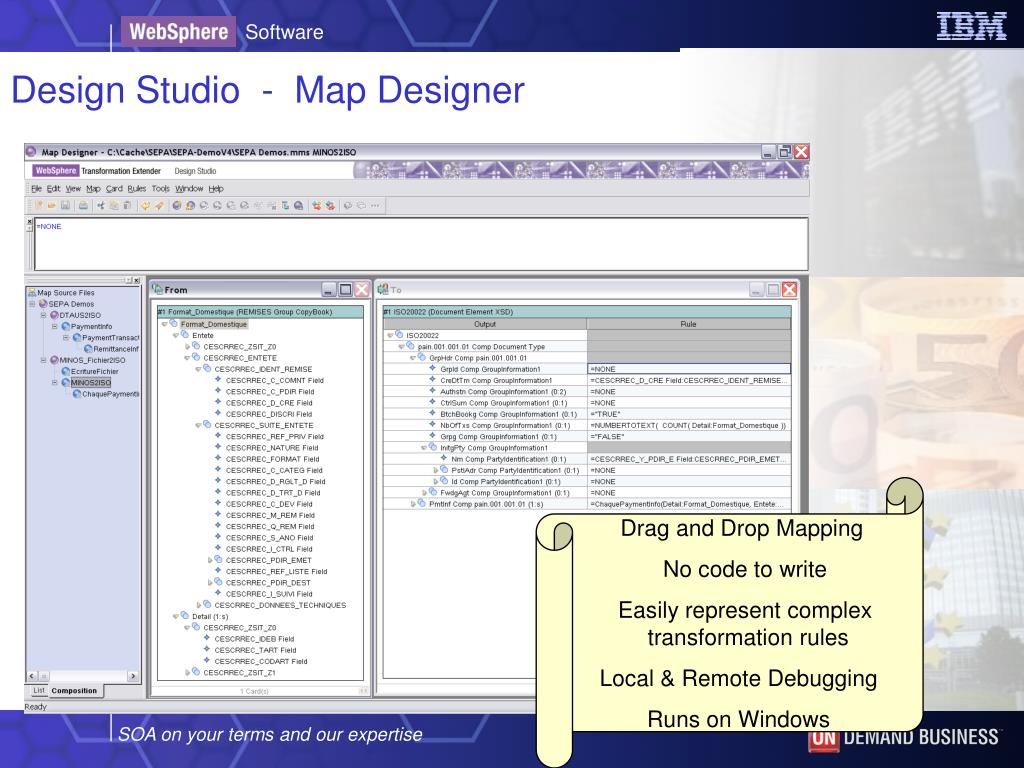Click the New map toolbar icon
Screen dimensions: 1024x768
(39, 206)
